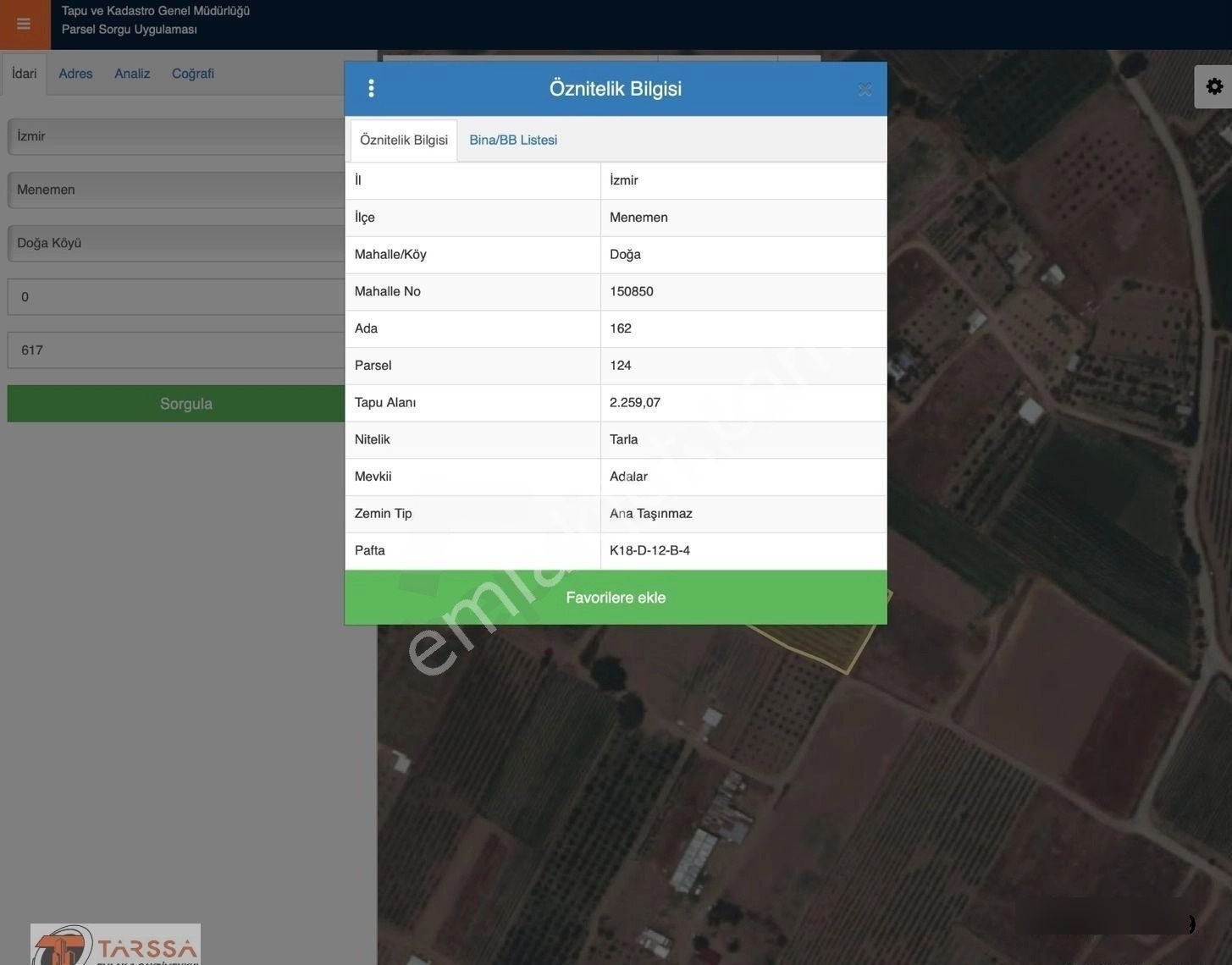This screenshot has width=1232, height=965.
Task: Click the Pafta value K18-D-12-B-4
Action: (649, 550)
